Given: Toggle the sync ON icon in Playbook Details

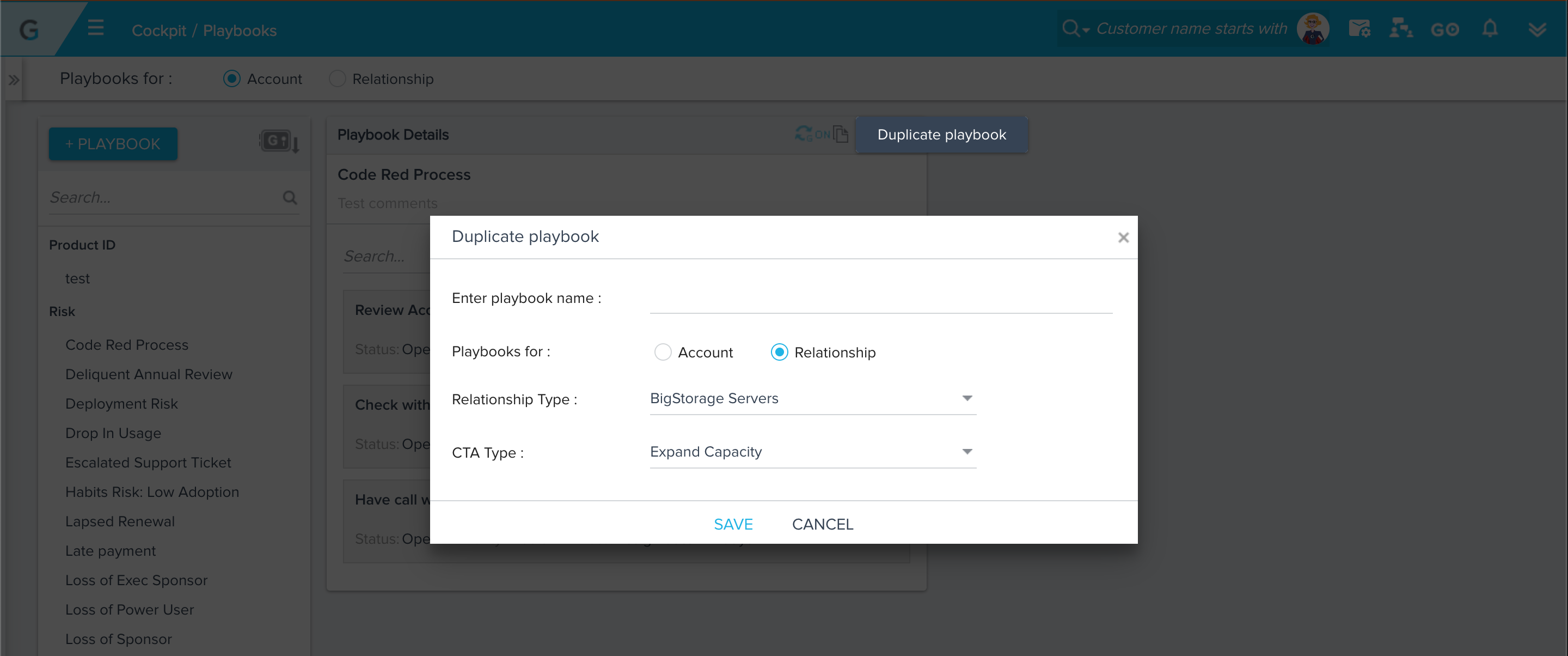Looking at the screenshot, I should pyautogui.click(x=812, y=133).
